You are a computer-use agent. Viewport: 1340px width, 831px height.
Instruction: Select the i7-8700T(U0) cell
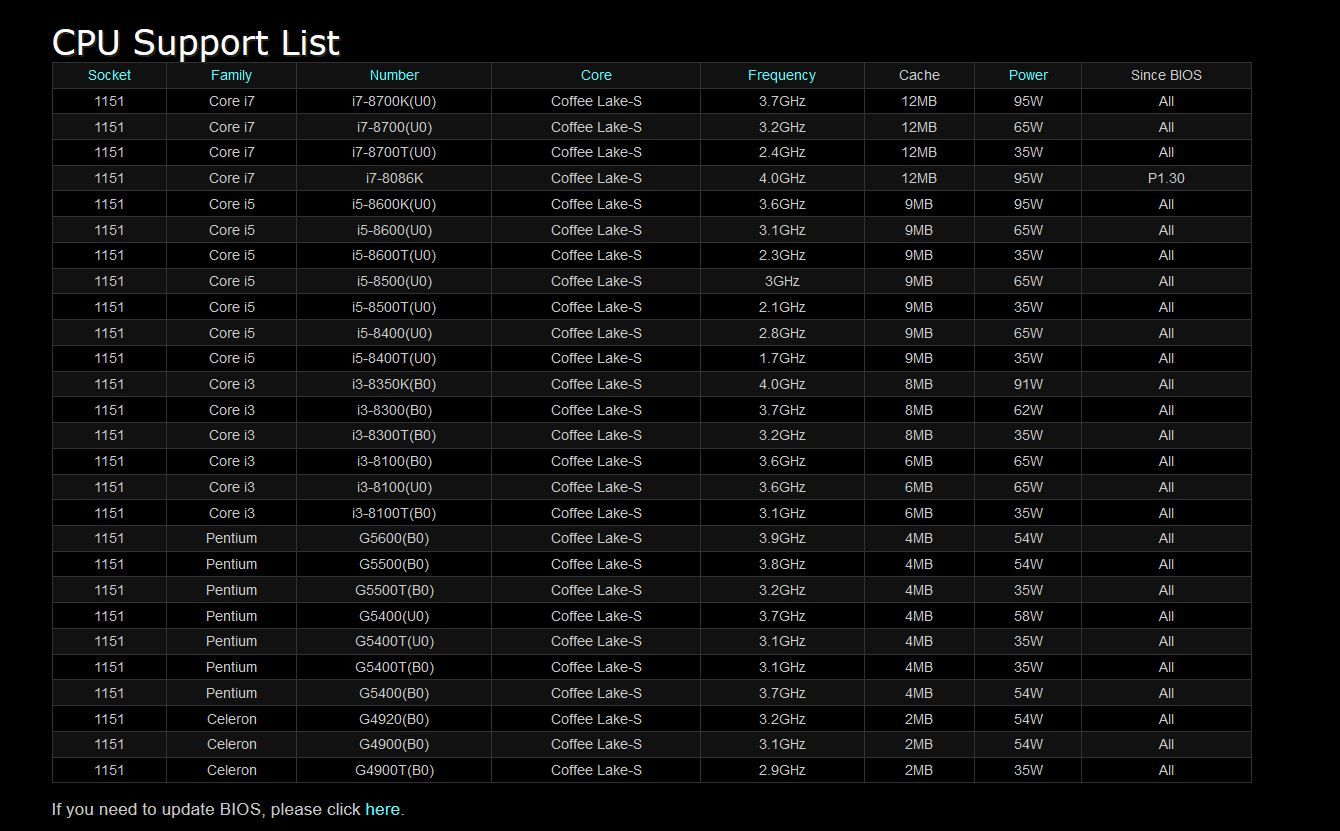[x=394, y=152]
